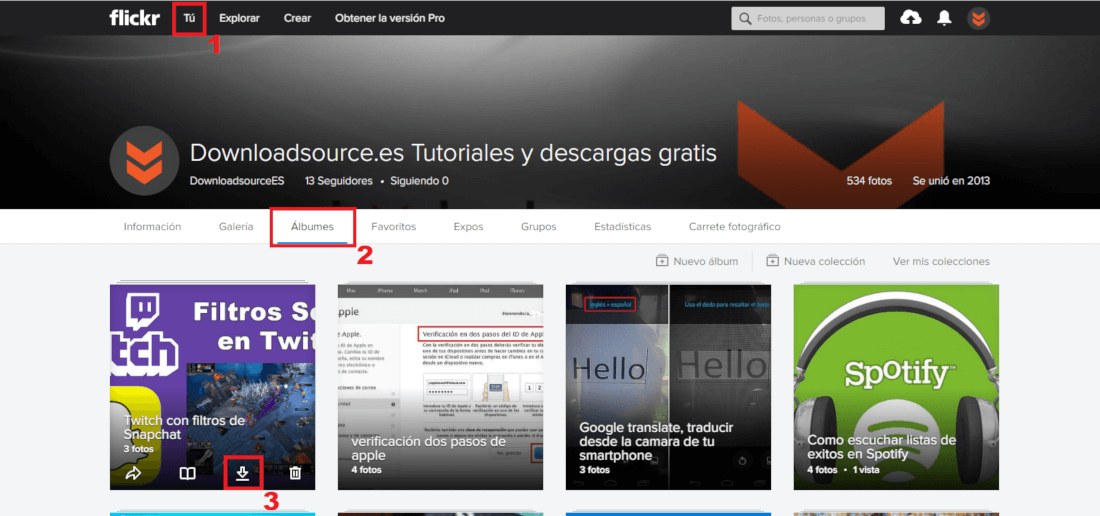
Task: Click the DownloadsourceES username text
Action: coord(237,181)
